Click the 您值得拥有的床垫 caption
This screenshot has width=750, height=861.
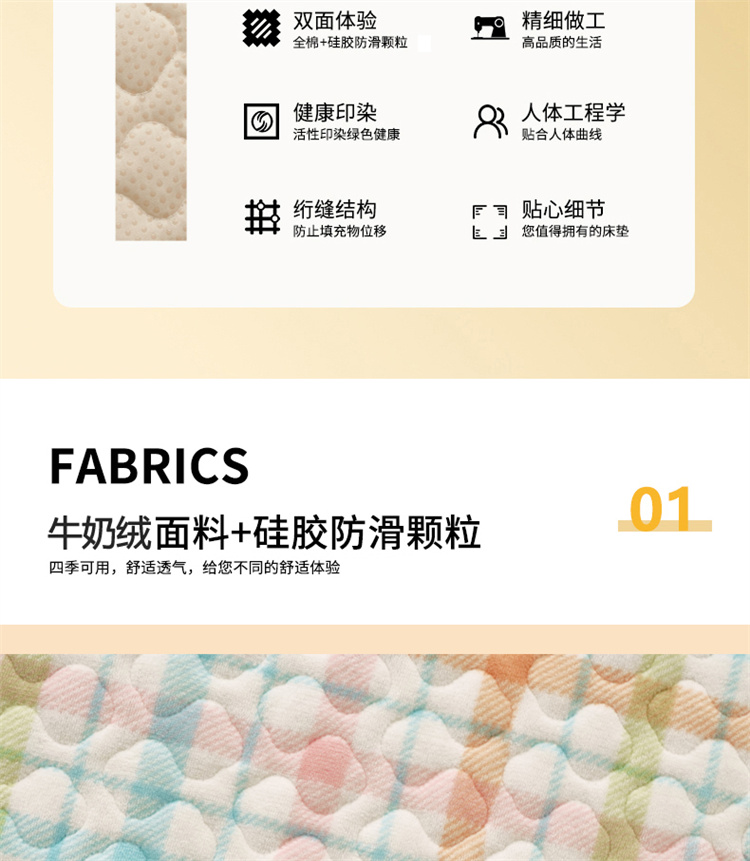coord(575,231)
